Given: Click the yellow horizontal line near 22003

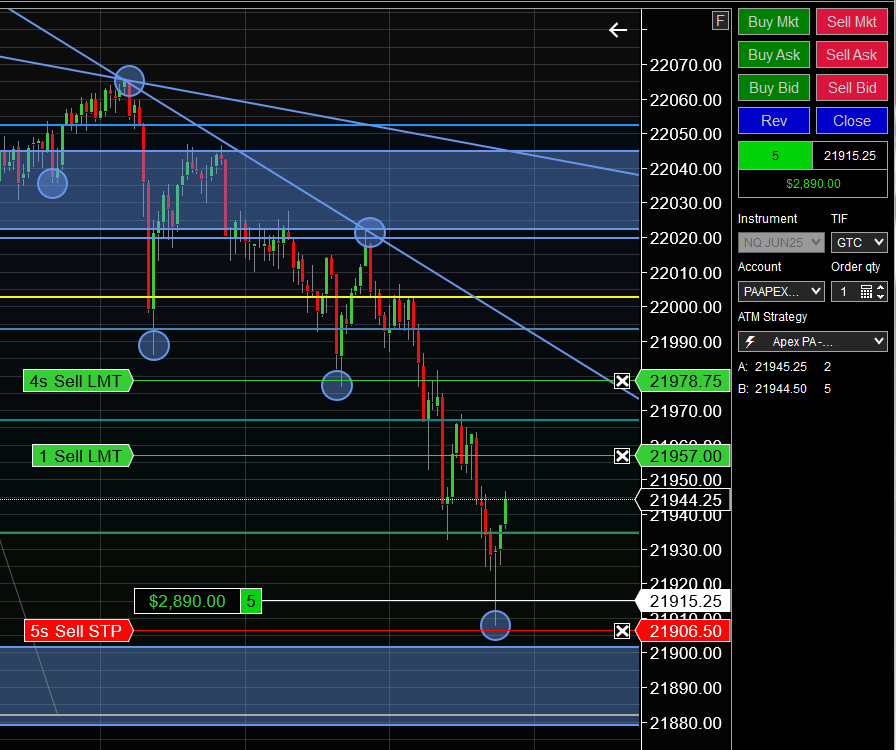Looking at the screenshot, I should pyautogui.click(x=319, y=297).
